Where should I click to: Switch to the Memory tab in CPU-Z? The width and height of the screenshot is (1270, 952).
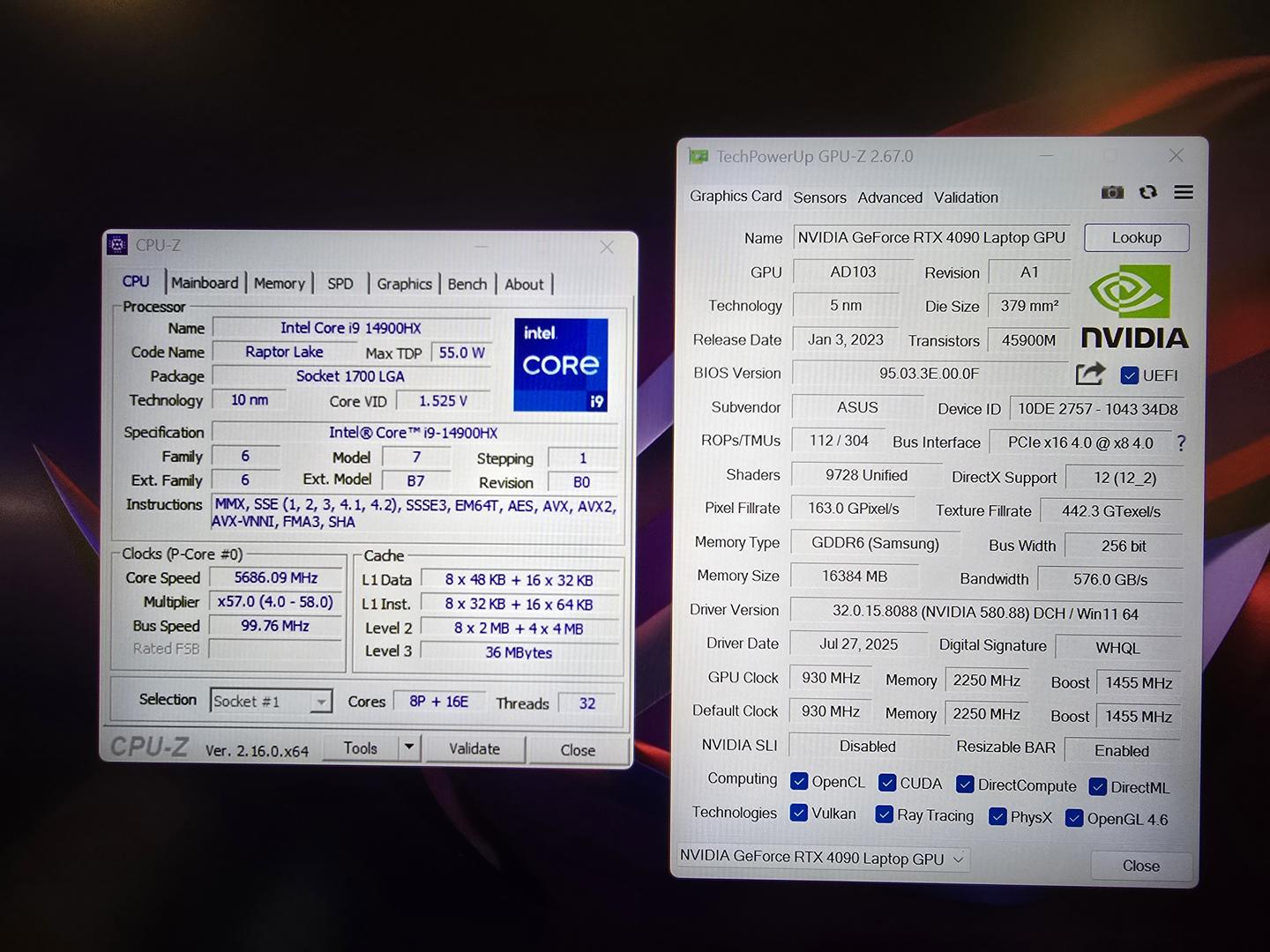click(279, 283)
